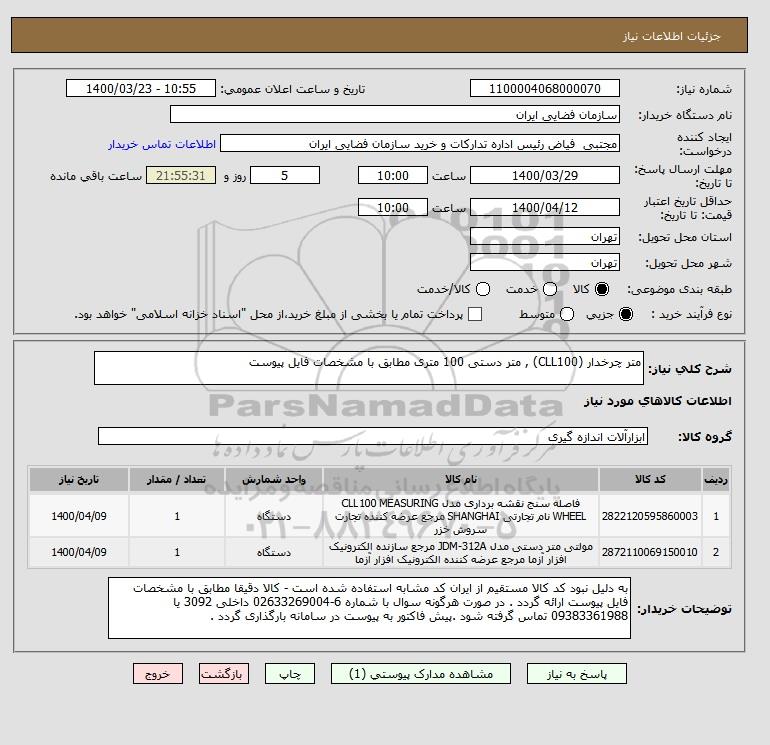Click the need date in row 1

pyautogui.click(x=79, y=516)
